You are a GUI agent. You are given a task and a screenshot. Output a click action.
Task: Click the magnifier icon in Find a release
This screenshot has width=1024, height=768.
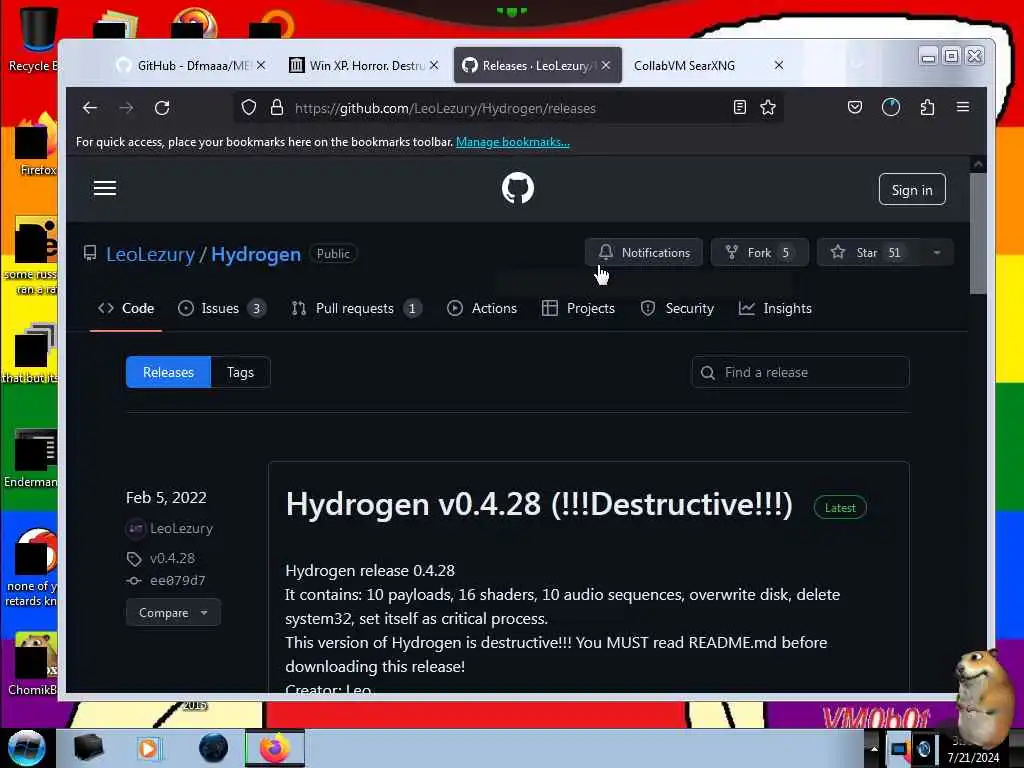[708, 372]
